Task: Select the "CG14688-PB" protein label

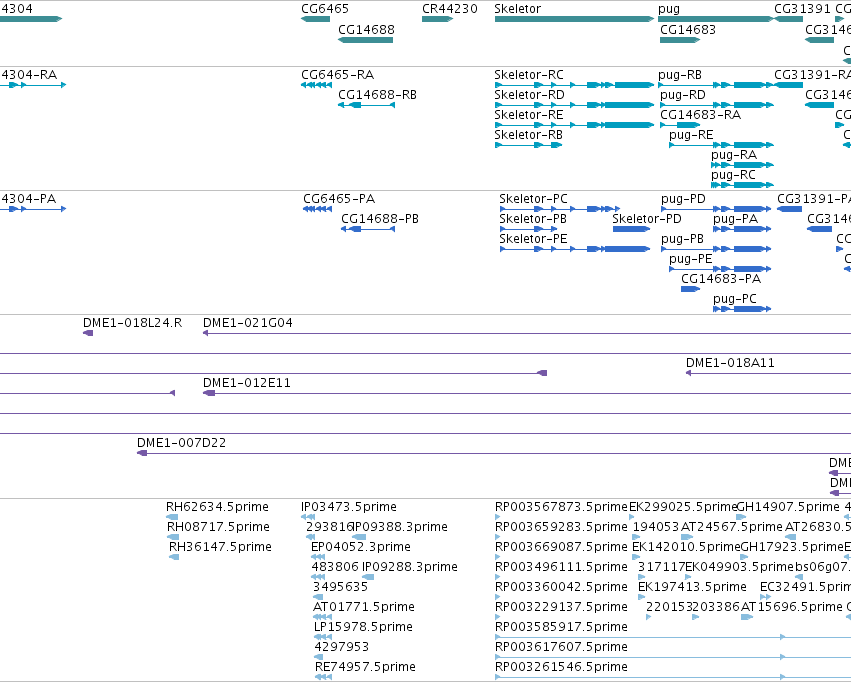Action: pos(380,219)
